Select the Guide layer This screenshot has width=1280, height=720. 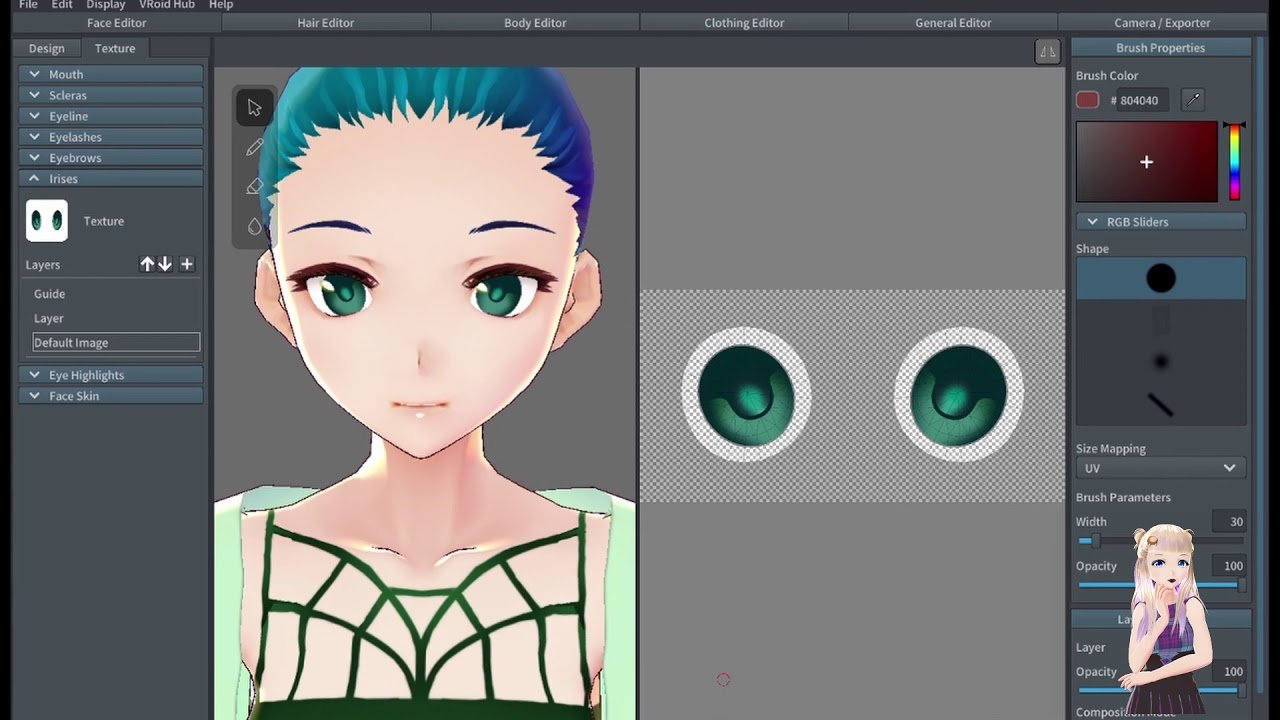pyautogui.click(x=50, y=294)
